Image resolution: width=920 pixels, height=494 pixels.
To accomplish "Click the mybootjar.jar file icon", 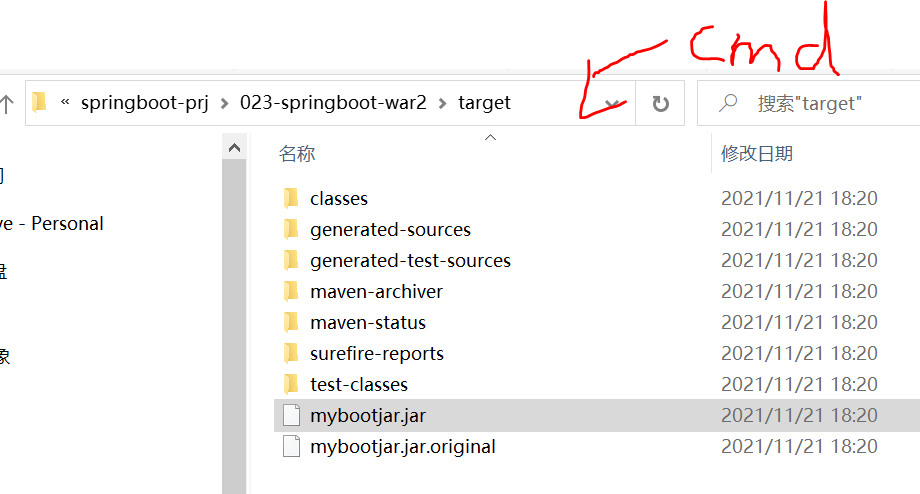I will pyautogui.click(x=292, y=415).
